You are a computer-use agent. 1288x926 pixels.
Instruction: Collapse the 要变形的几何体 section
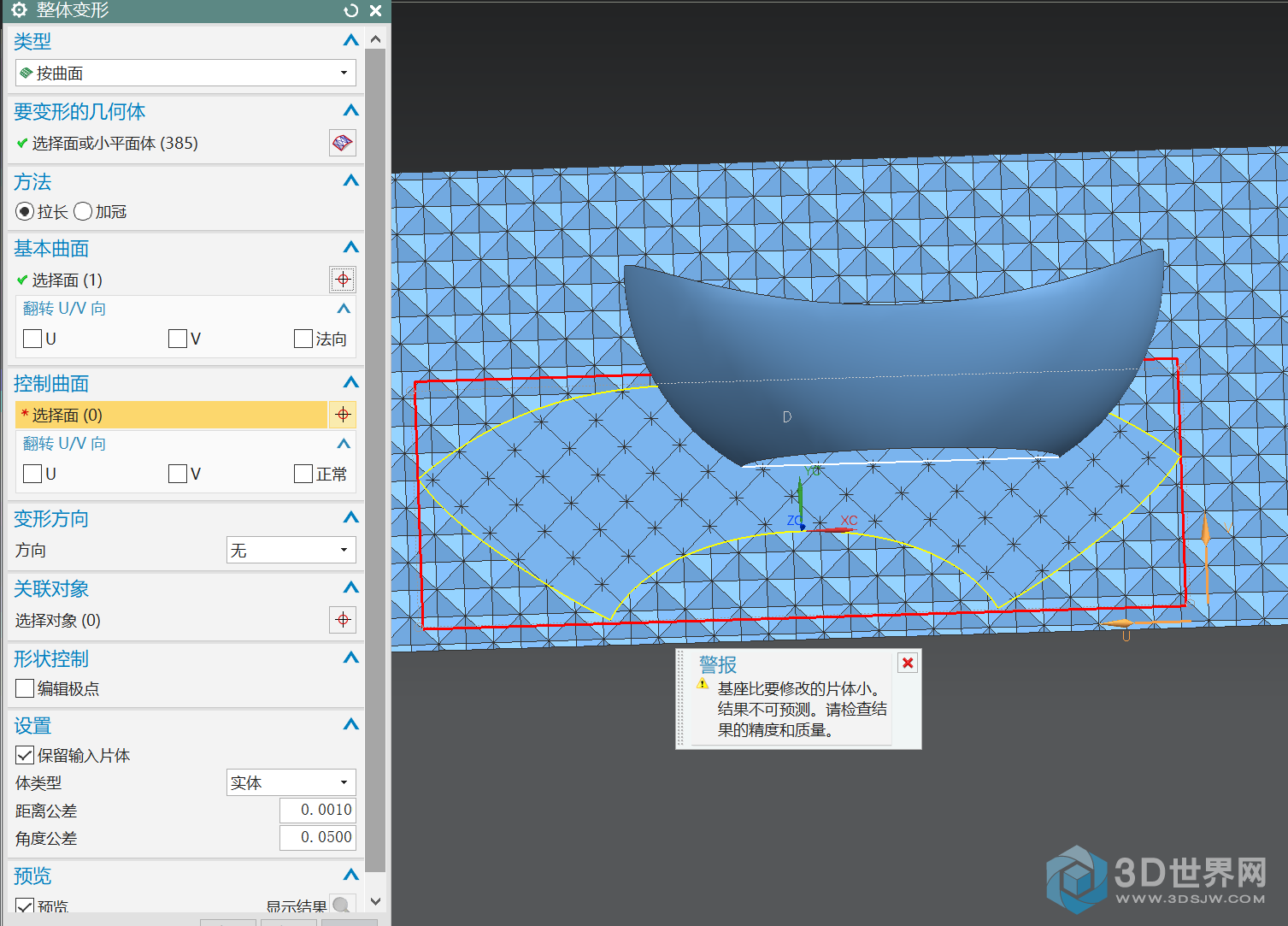[x=350, y=110]
